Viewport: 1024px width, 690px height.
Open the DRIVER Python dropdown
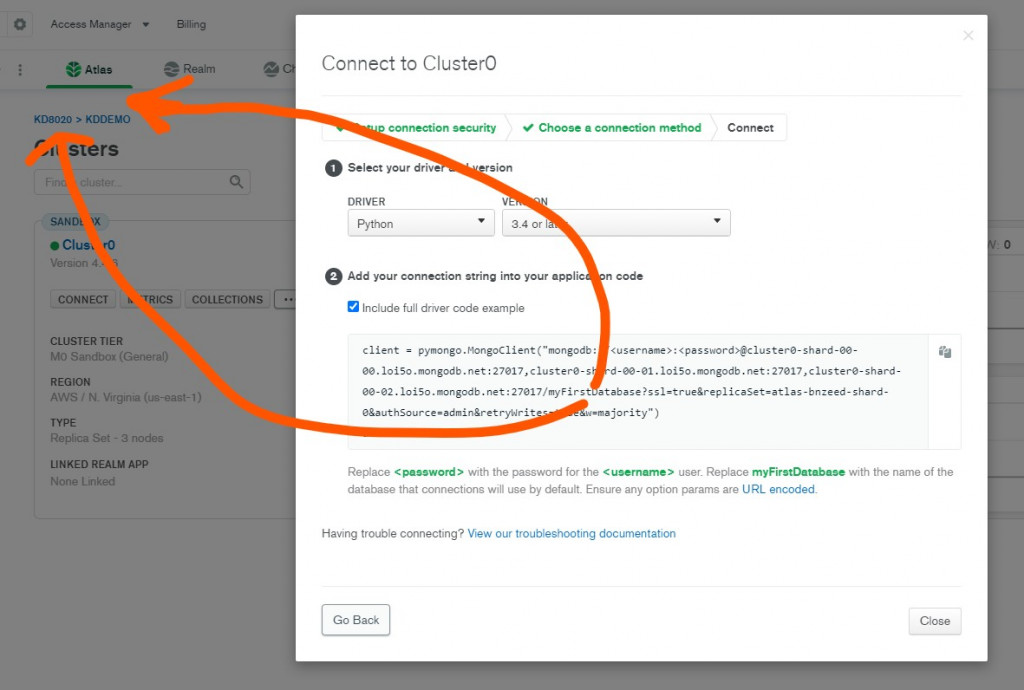421,223
